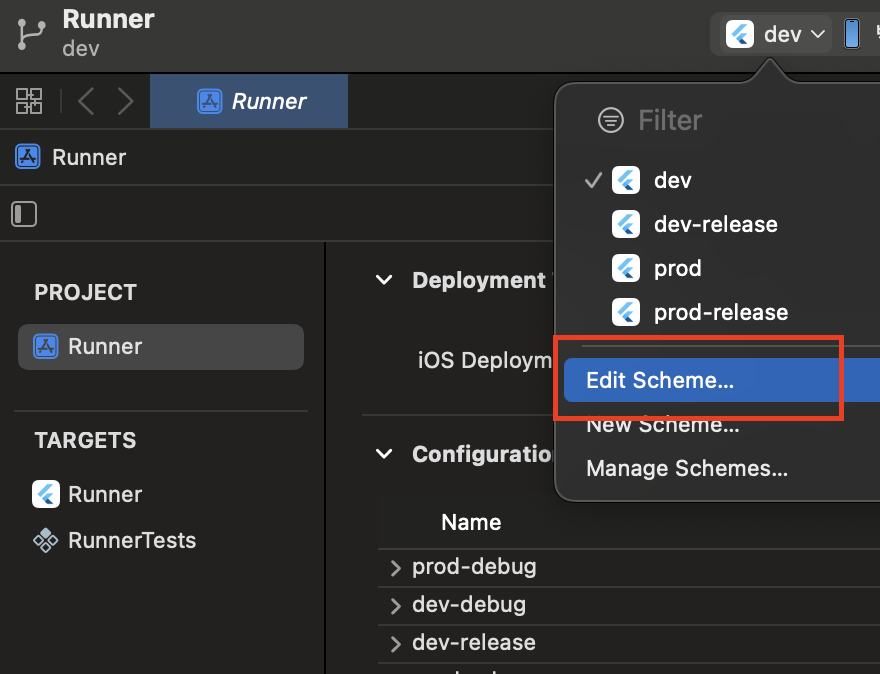The height and width of the screenshot is (674, 880).
Task: Click the Runner breadcrumb label
Action: click(x=89, y=158)
